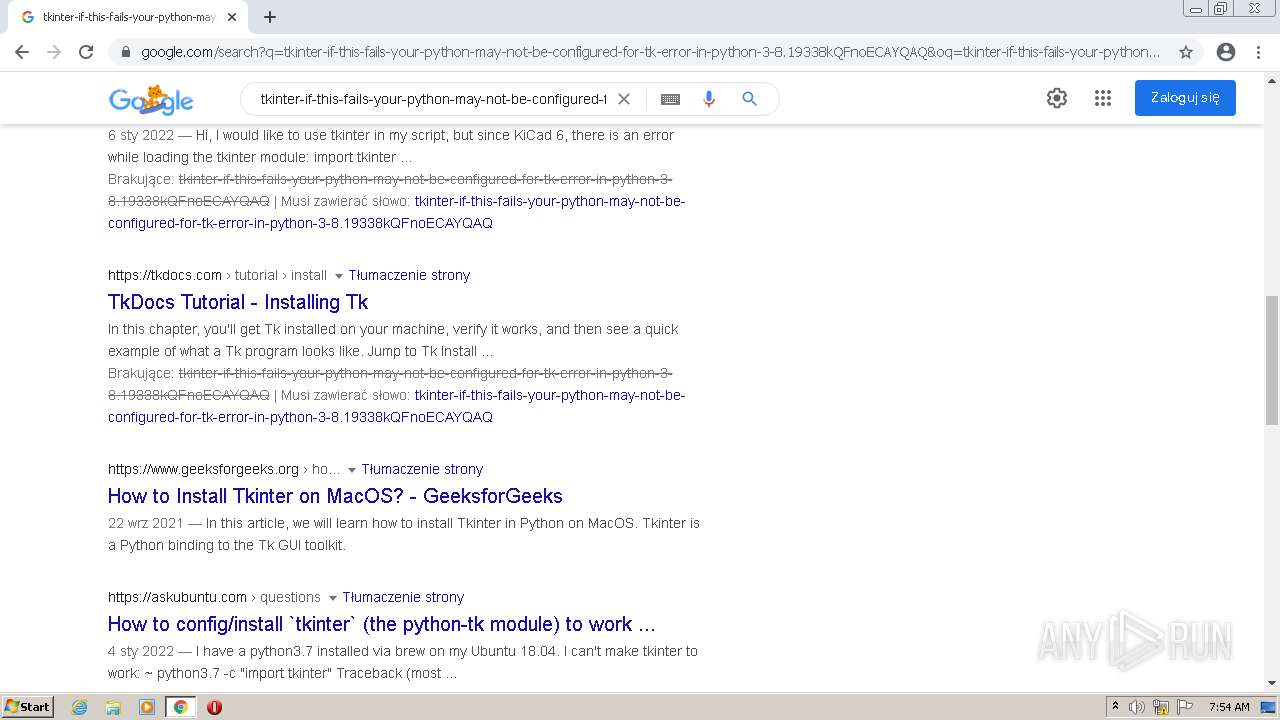
Task: Open TkDocs Tutorial - Installing Tk result
Action: coord(238,302)
